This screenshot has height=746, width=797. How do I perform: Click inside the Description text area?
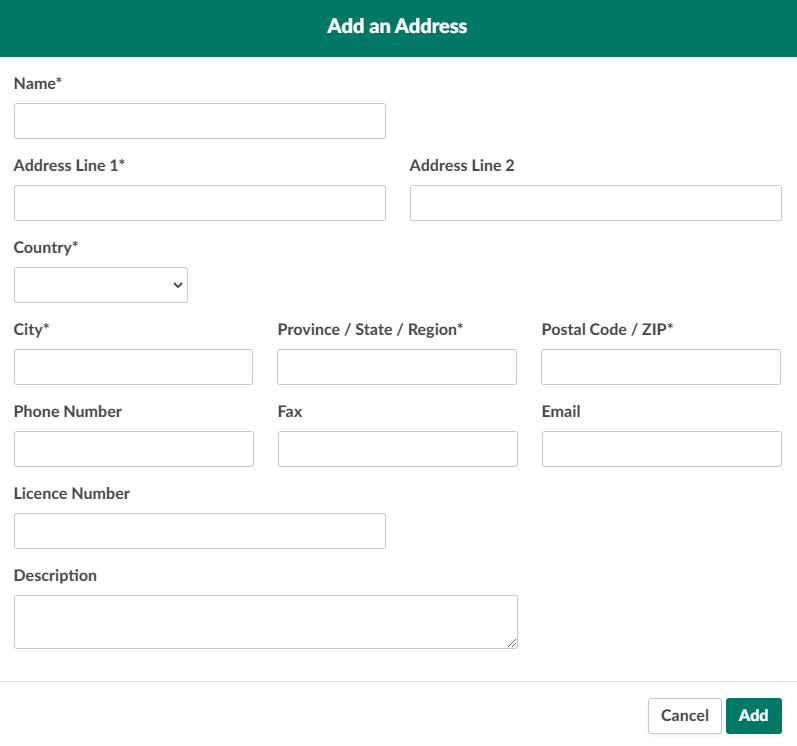tap(265, 622)
